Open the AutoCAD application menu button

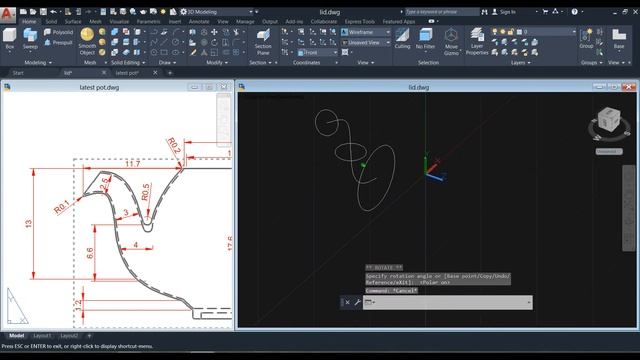point(7,15)
